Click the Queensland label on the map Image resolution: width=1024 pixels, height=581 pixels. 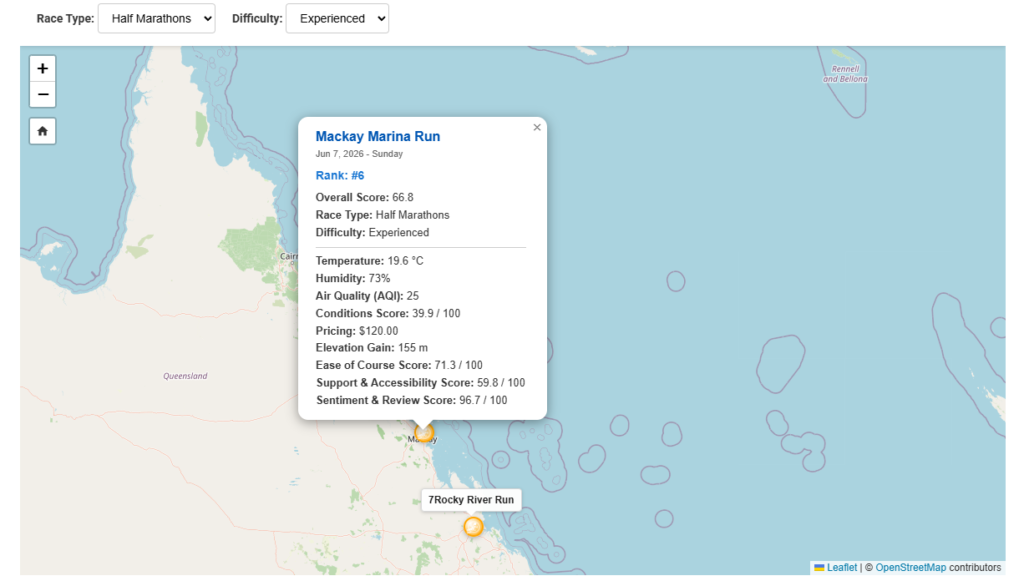[x=185, y=376]
